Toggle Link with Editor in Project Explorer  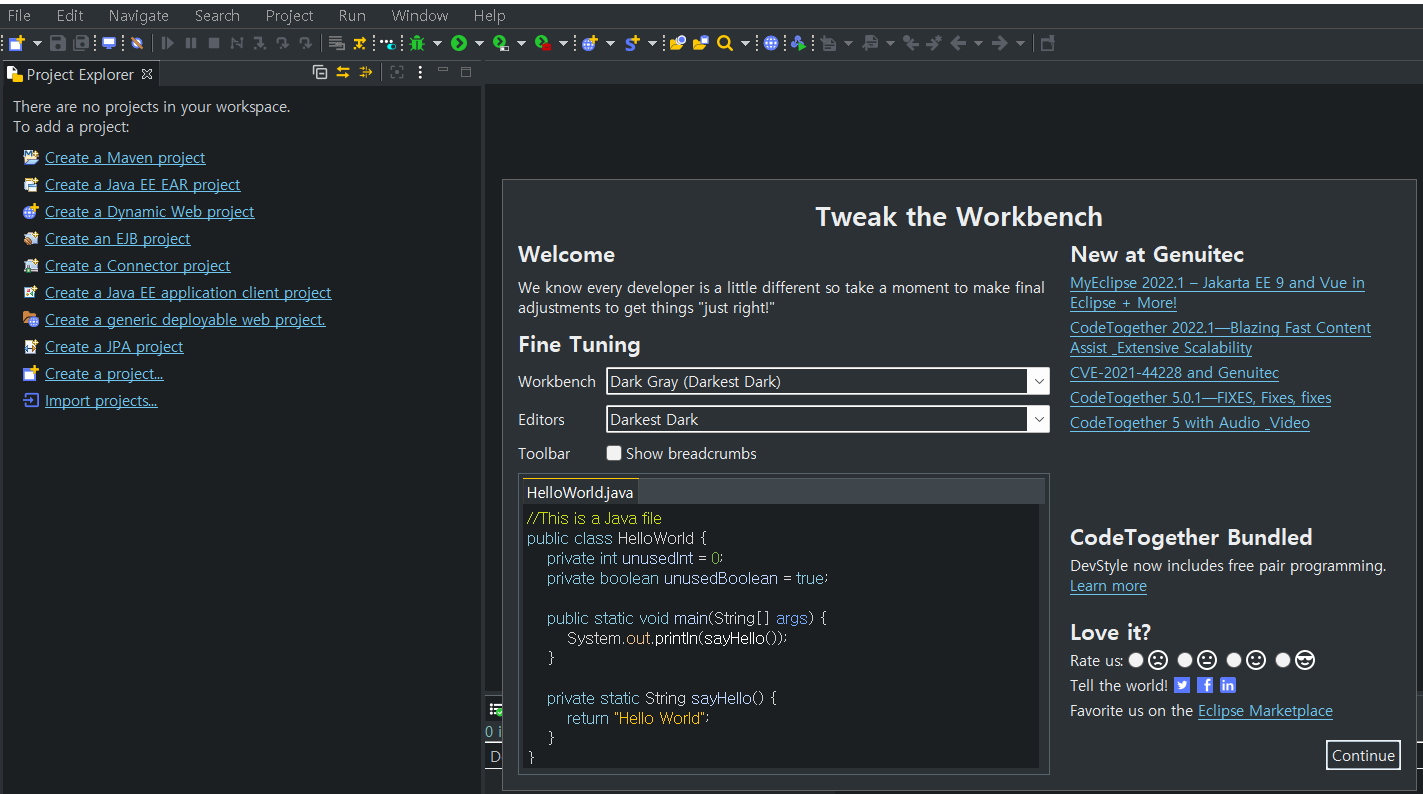click(x=342, y=72)
